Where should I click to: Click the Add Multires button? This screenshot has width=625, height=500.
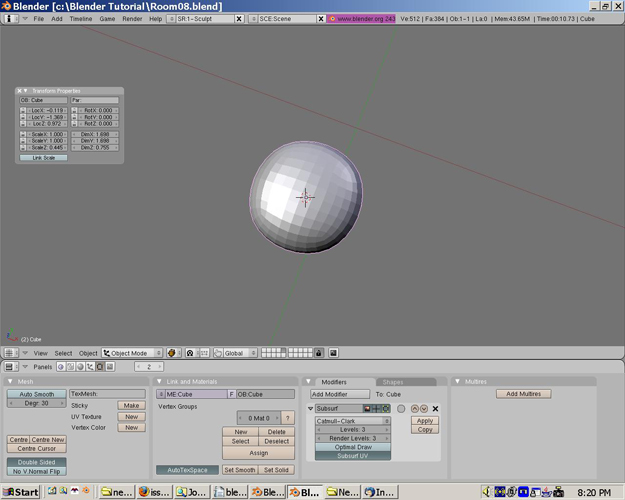coord(522,394)
